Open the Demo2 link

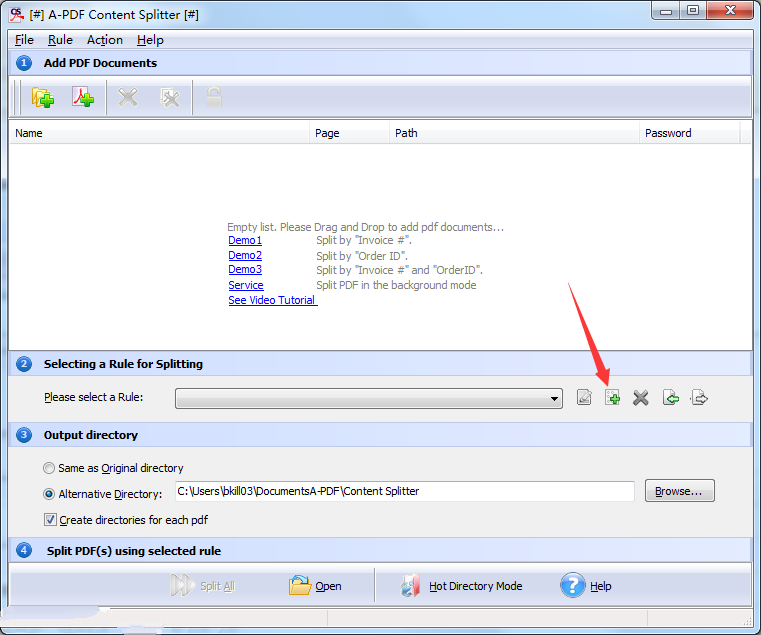pyautogui.click(x=245, y=255)
